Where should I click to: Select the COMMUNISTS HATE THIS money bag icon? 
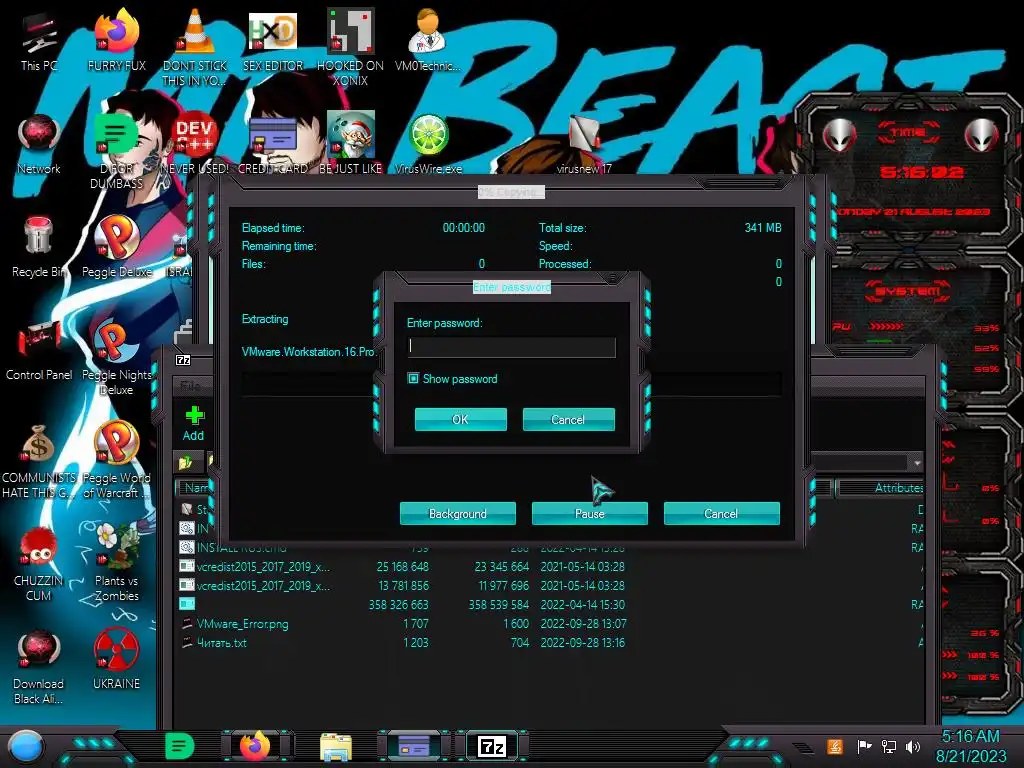39,461
